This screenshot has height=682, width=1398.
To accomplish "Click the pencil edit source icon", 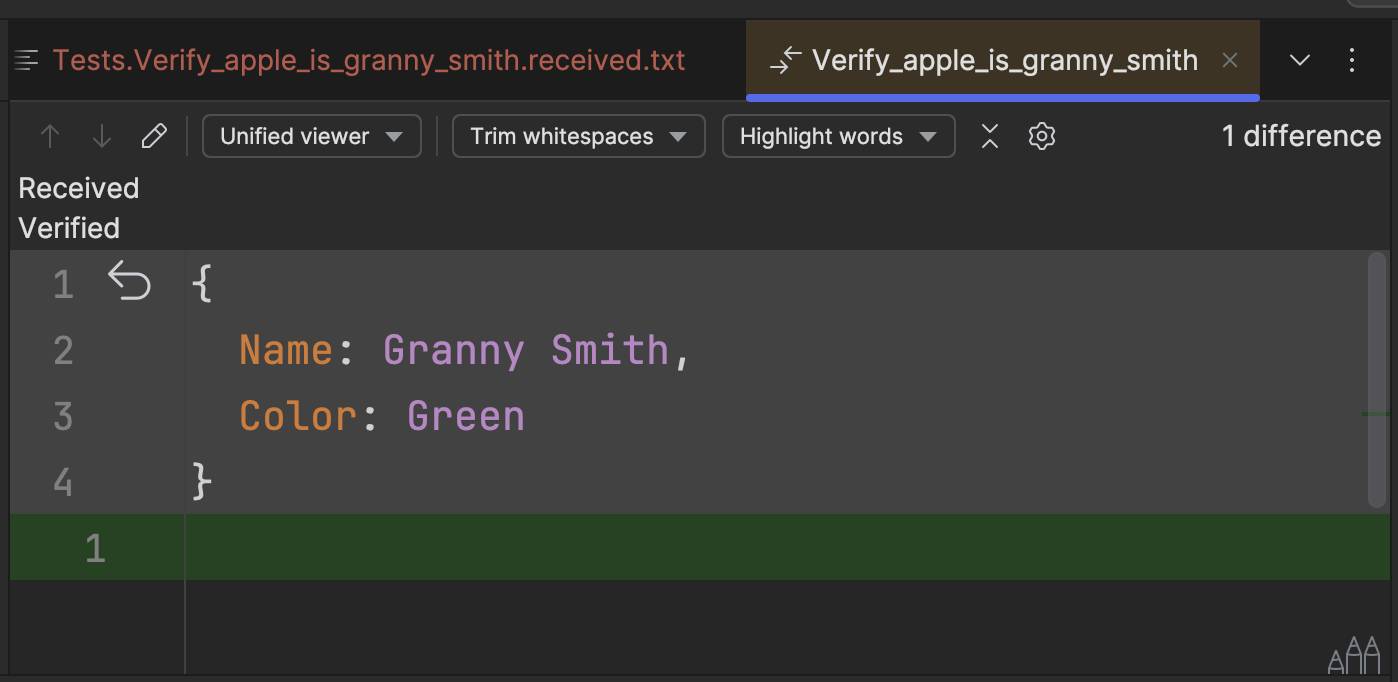I will coord(154,136).
